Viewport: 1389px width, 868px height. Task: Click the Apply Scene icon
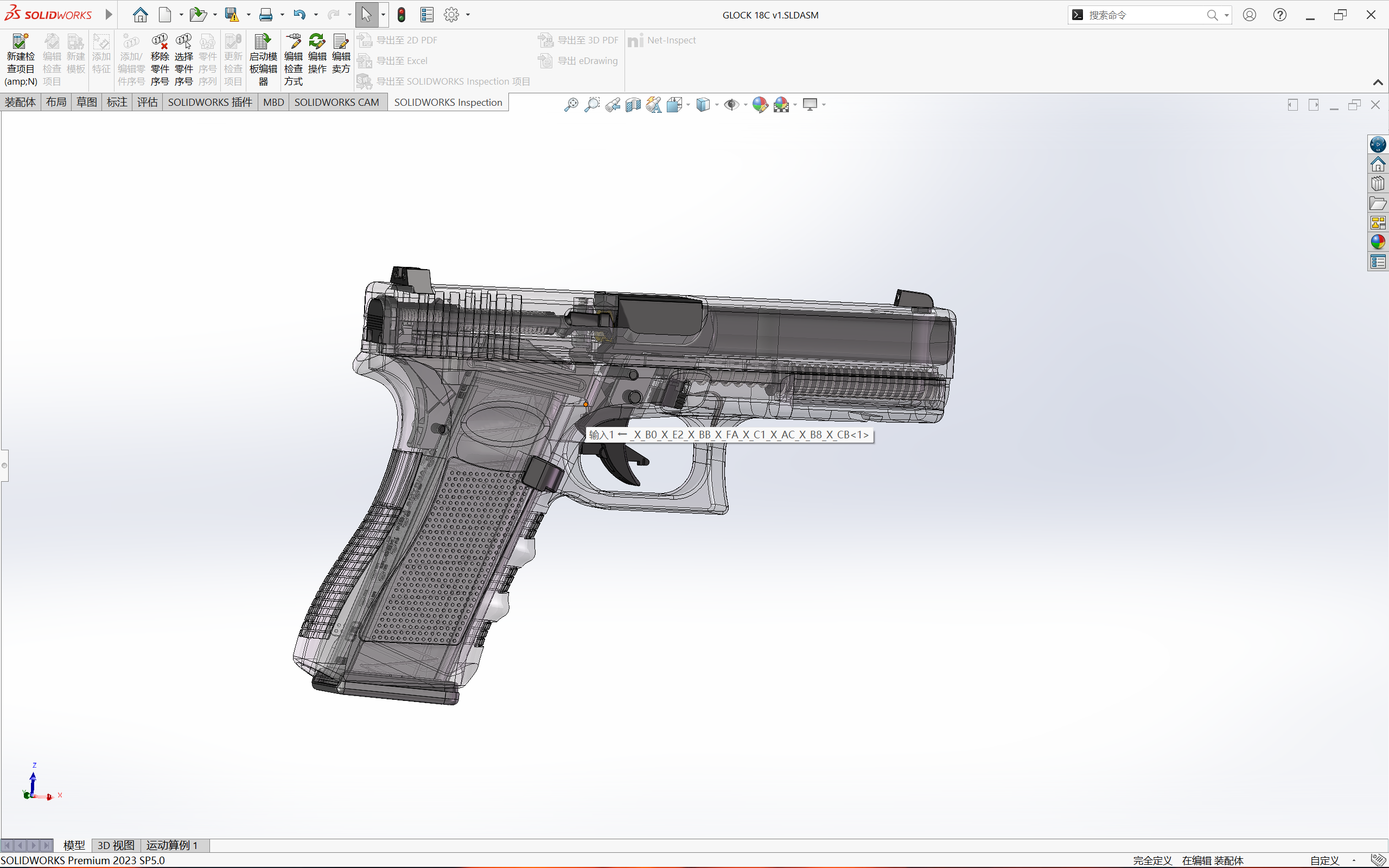(781, 105)
